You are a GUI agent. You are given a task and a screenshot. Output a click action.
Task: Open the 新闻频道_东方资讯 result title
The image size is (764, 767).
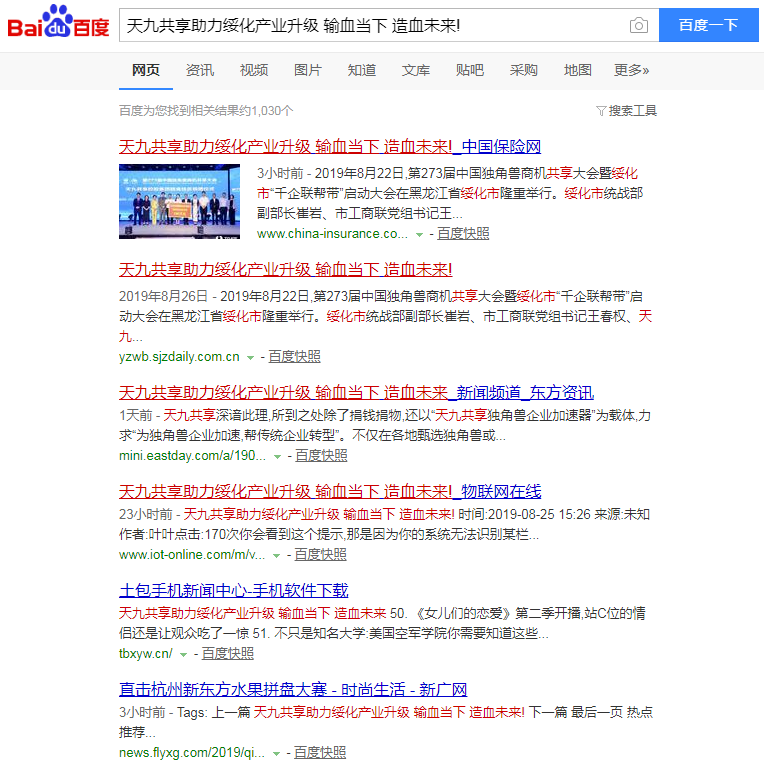coord(356,392)
